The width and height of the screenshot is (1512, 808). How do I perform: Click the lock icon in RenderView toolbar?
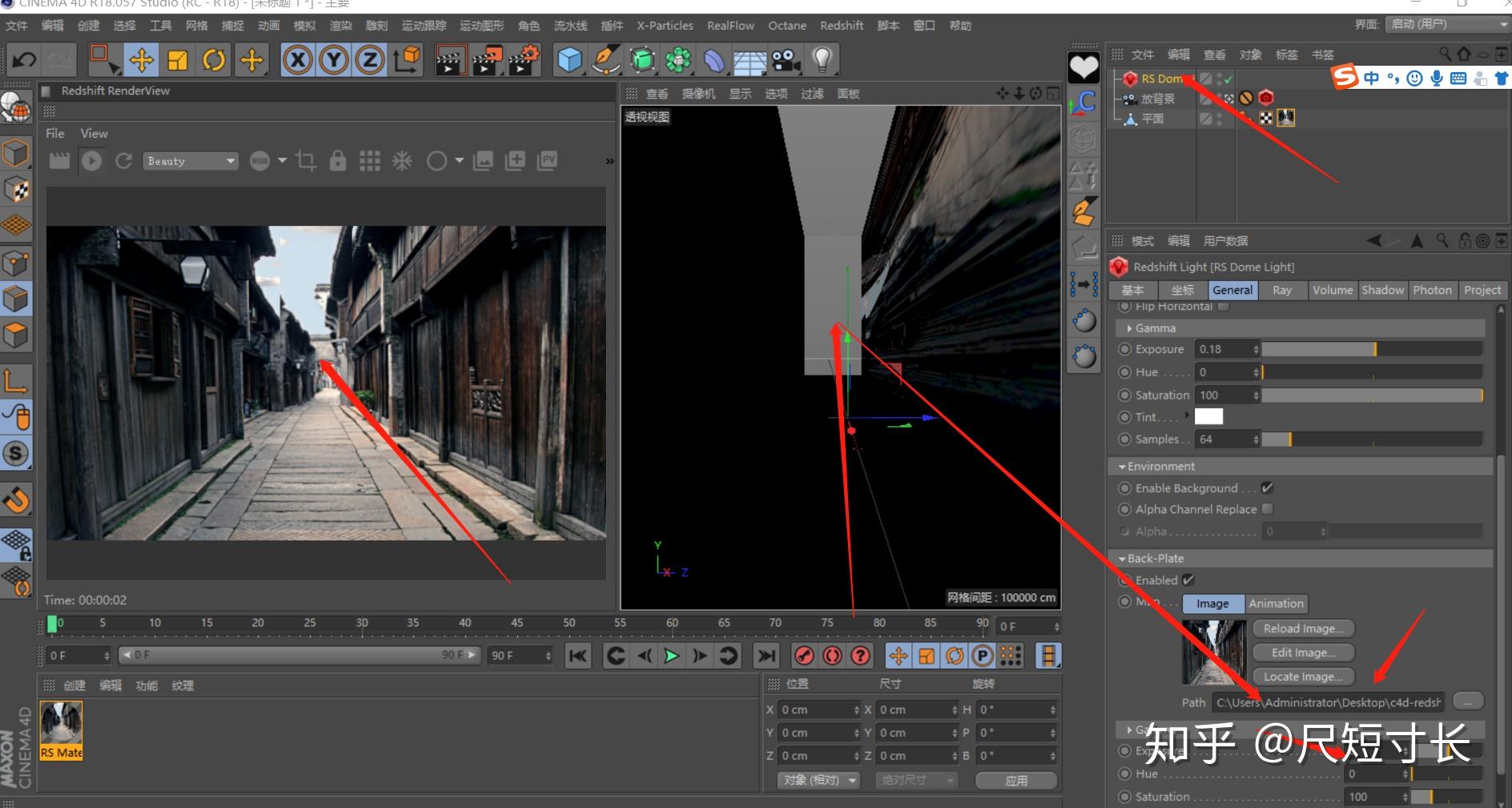(337, 160)
